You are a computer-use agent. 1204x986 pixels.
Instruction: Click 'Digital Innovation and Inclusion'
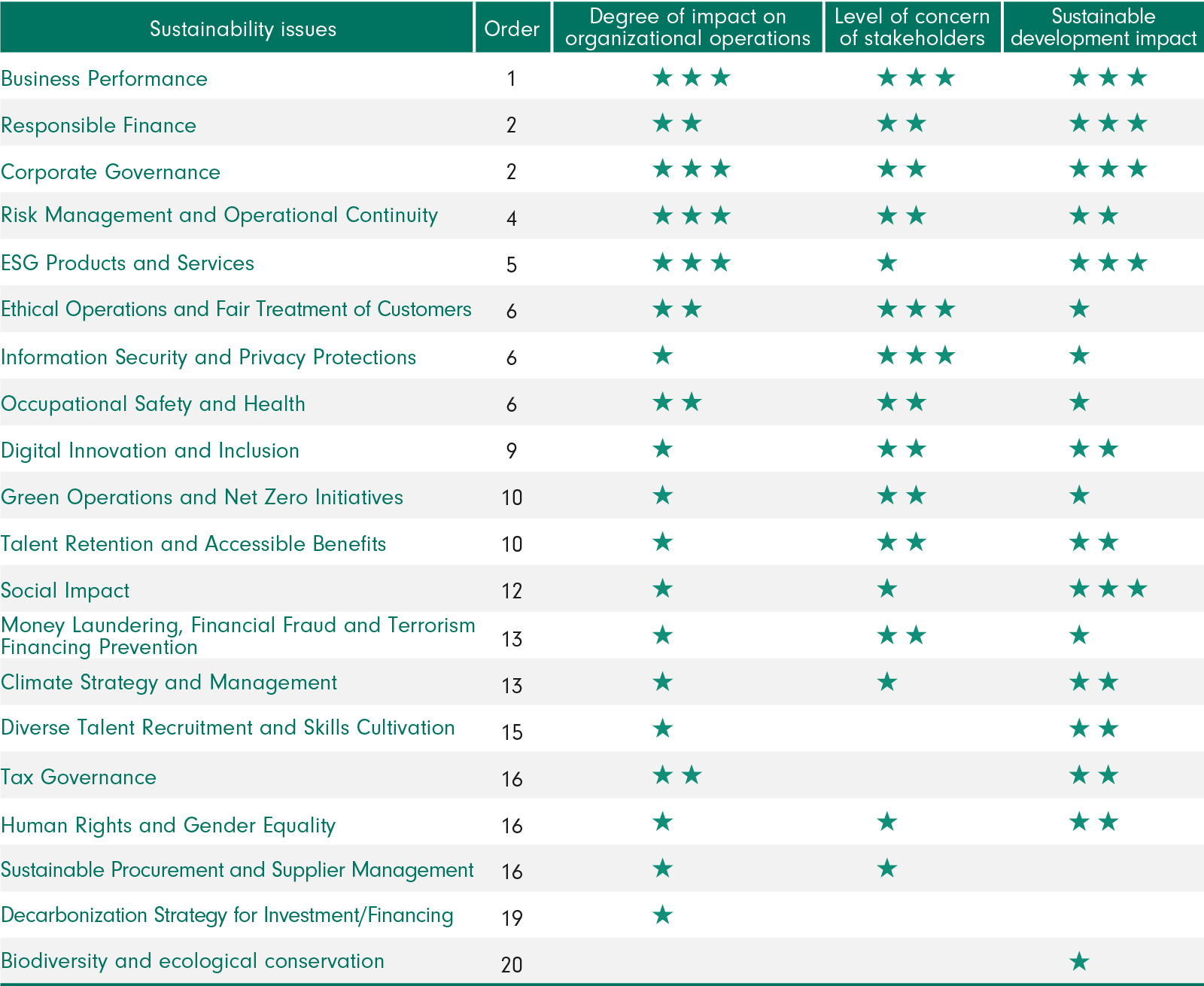tap(150, 451)
